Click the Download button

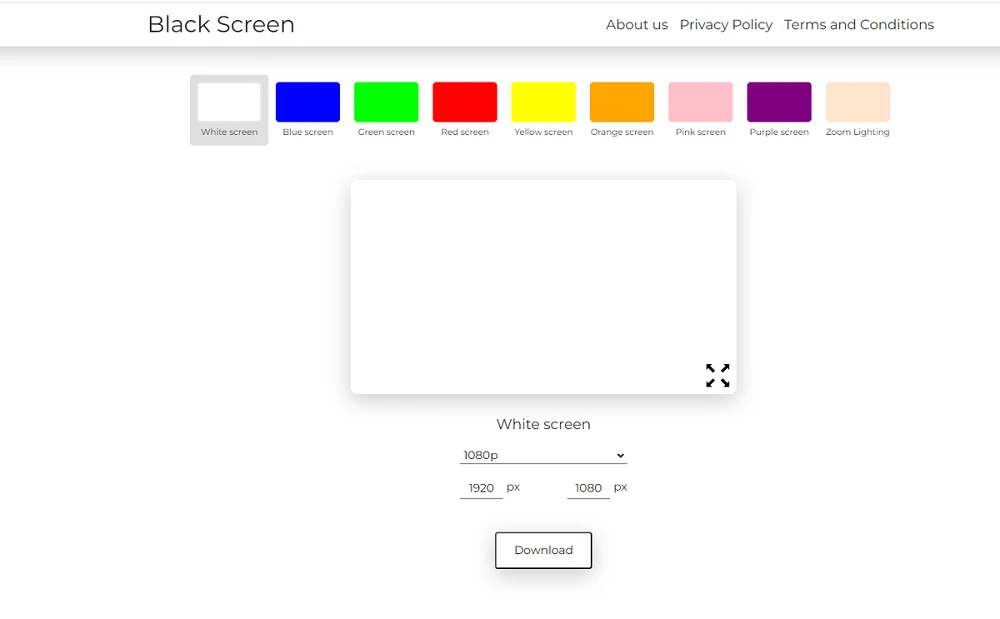(x=543, y=550)
